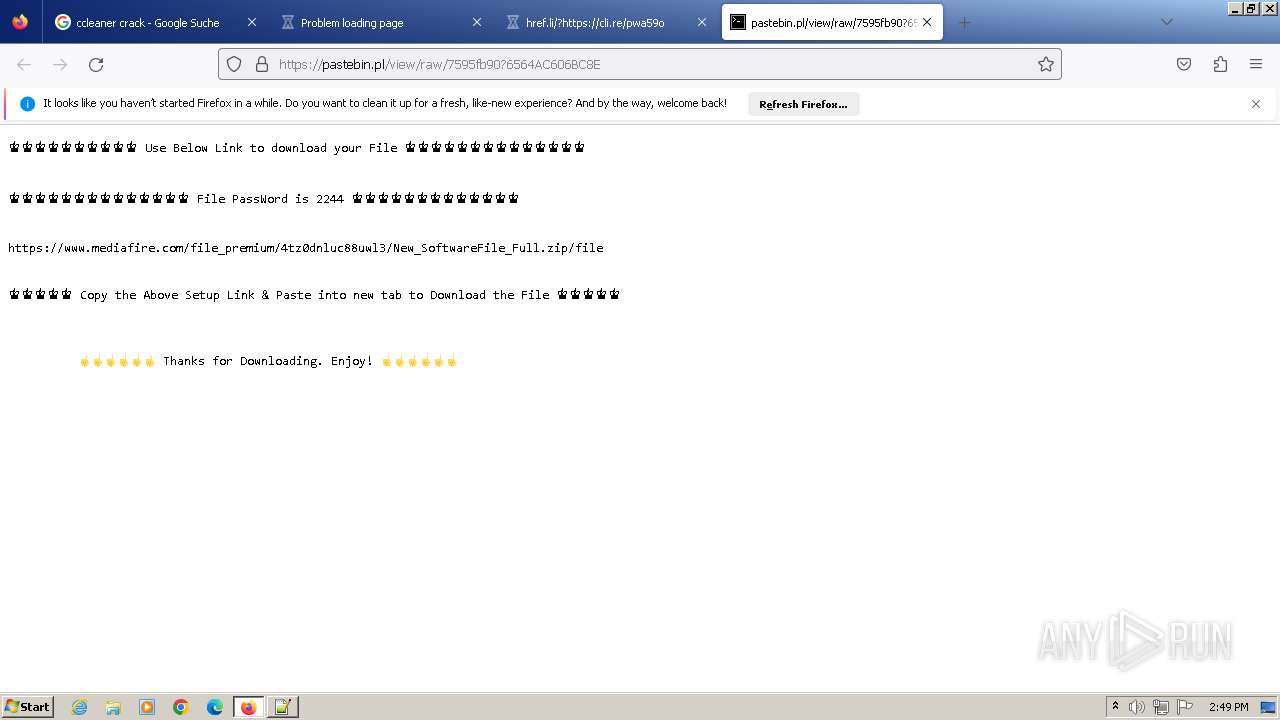The width and height of the screenshot is (1280, 720).
Task: Open the Windows Start menu
Action: coord(28,706)
